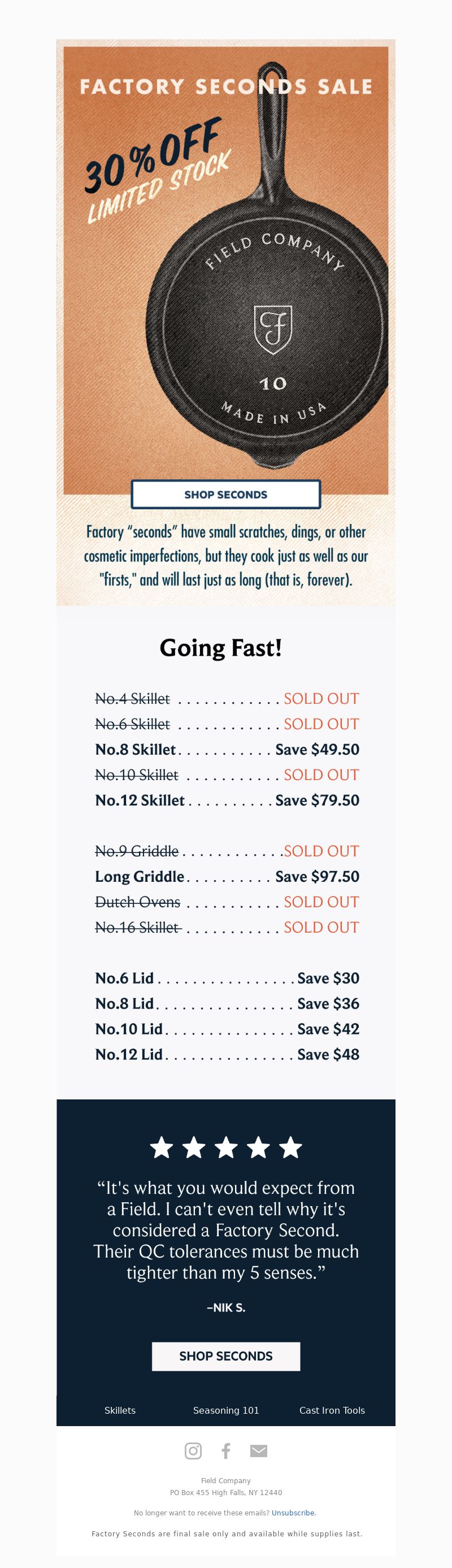Click the Field Company shield logo

tap(272, 329)
